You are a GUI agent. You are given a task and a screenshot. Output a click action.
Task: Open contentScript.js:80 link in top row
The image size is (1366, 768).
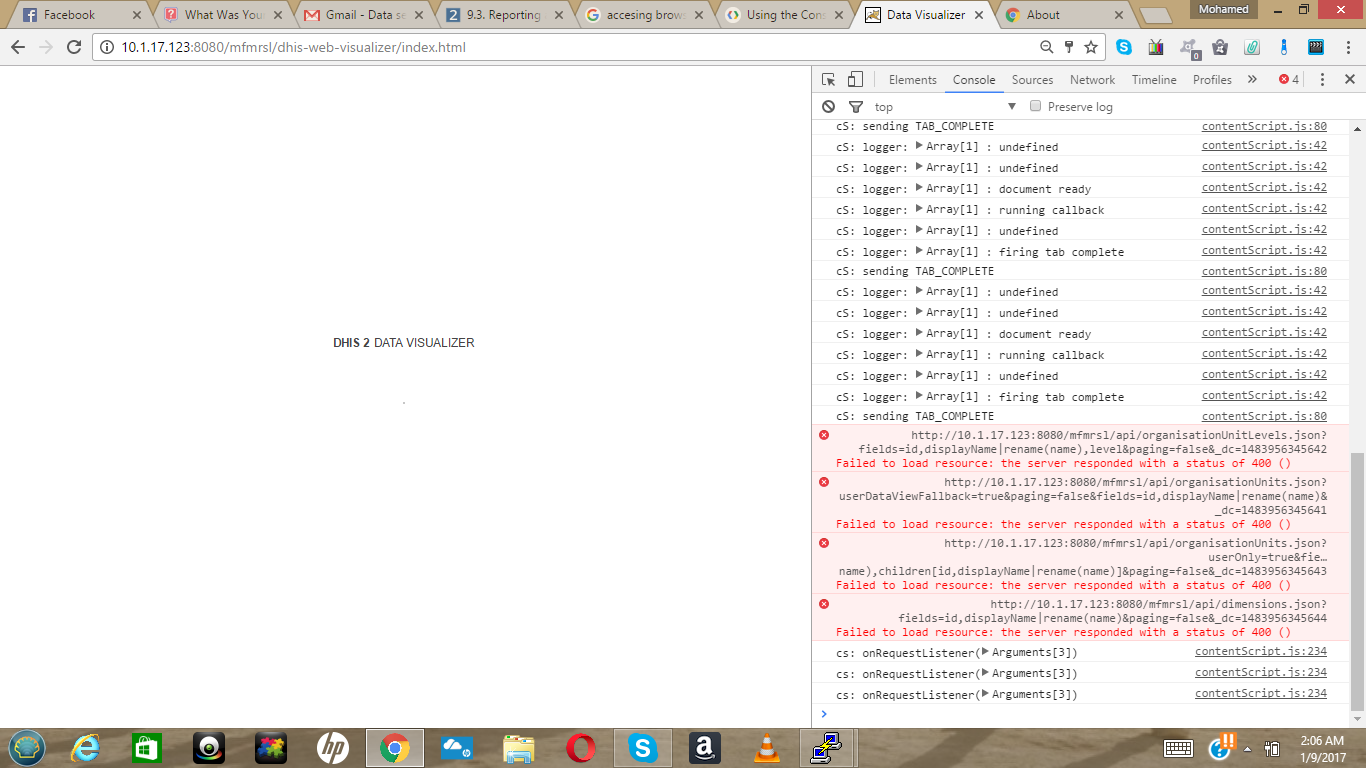[1264, 126]
